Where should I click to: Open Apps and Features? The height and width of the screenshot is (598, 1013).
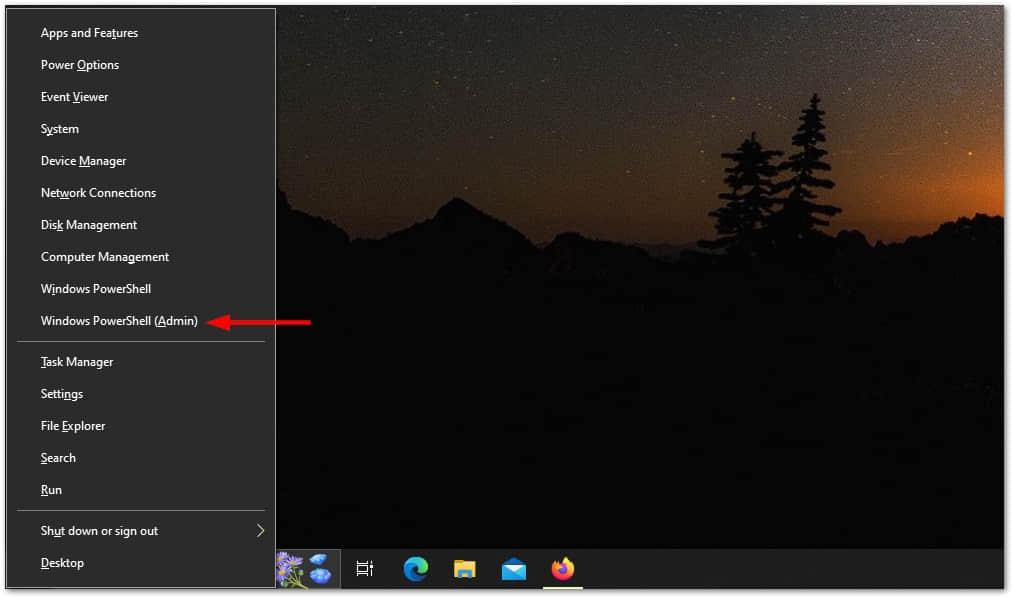(x=89, y=33)
